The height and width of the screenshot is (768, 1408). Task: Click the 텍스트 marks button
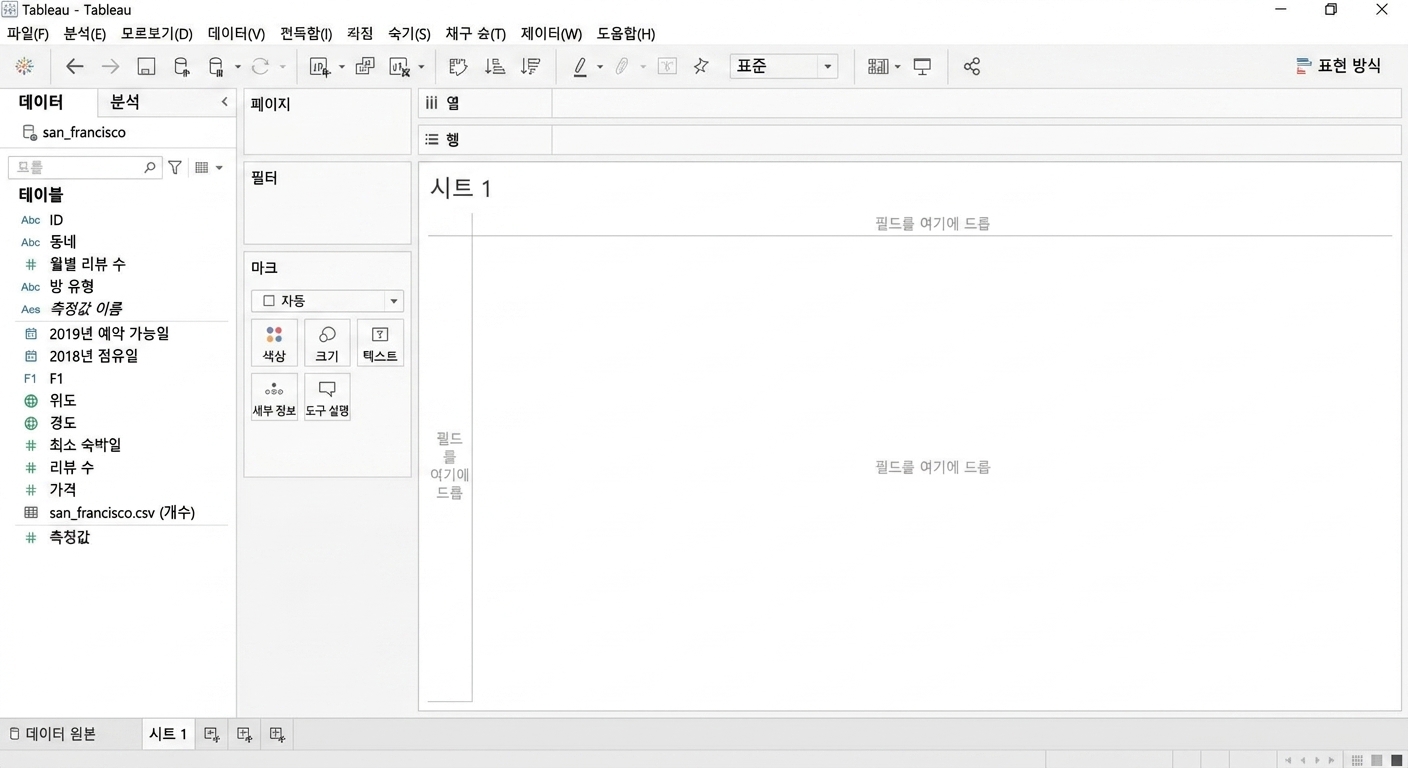tap(380, 343)
